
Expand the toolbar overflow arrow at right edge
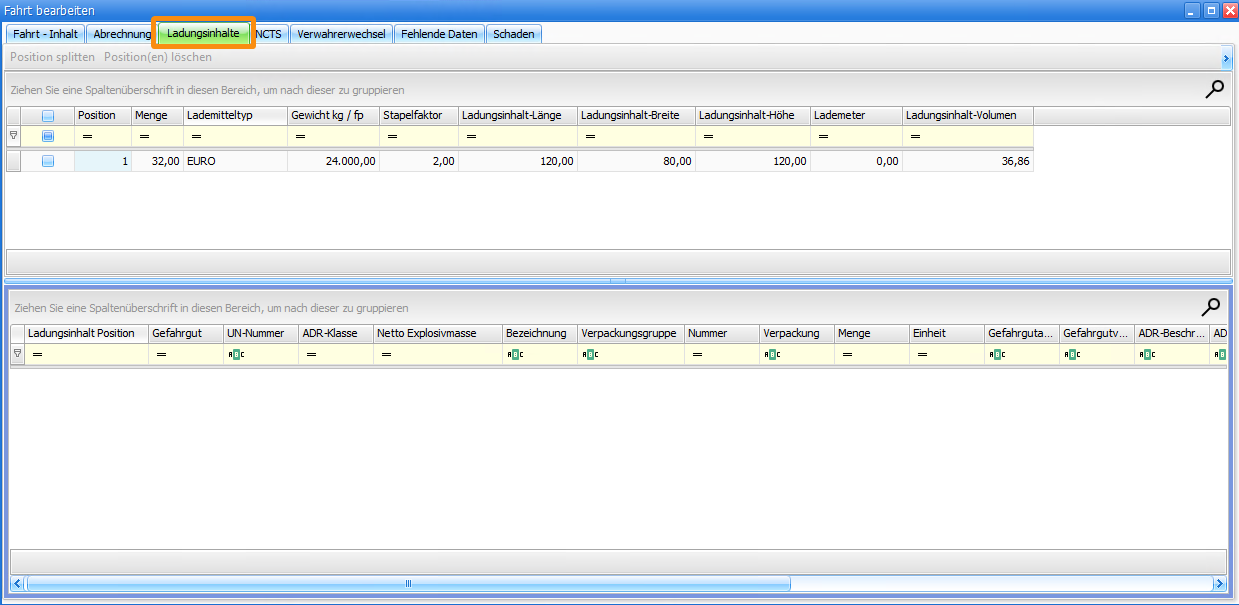tap(1226, 59)
